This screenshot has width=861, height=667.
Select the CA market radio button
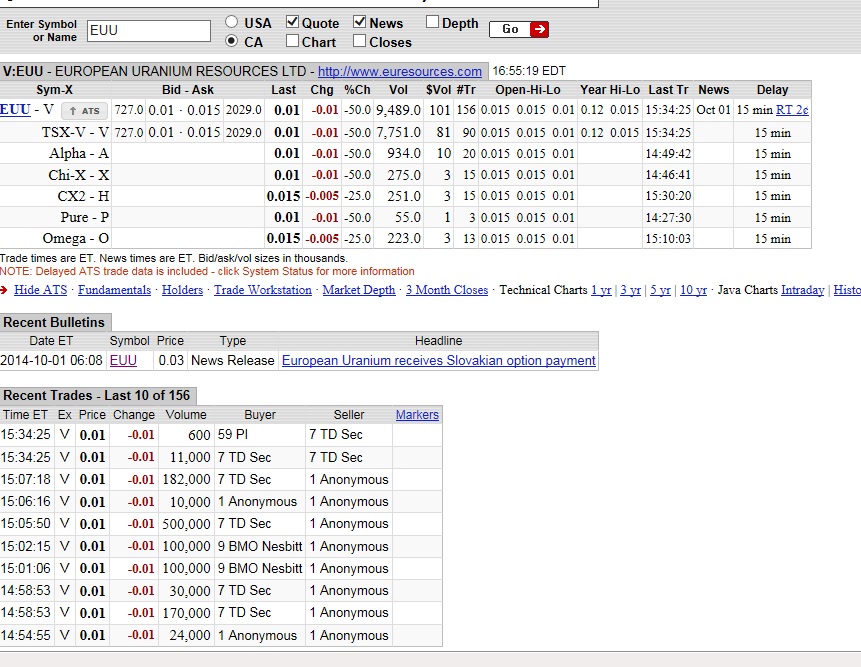point(232,41)
